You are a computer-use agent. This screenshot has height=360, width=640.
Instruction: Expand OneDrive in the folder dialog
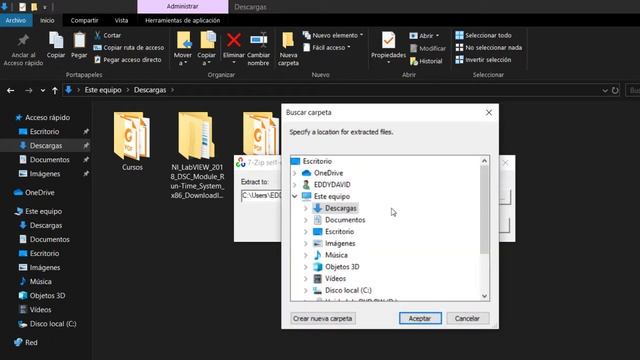coord(295,173)
